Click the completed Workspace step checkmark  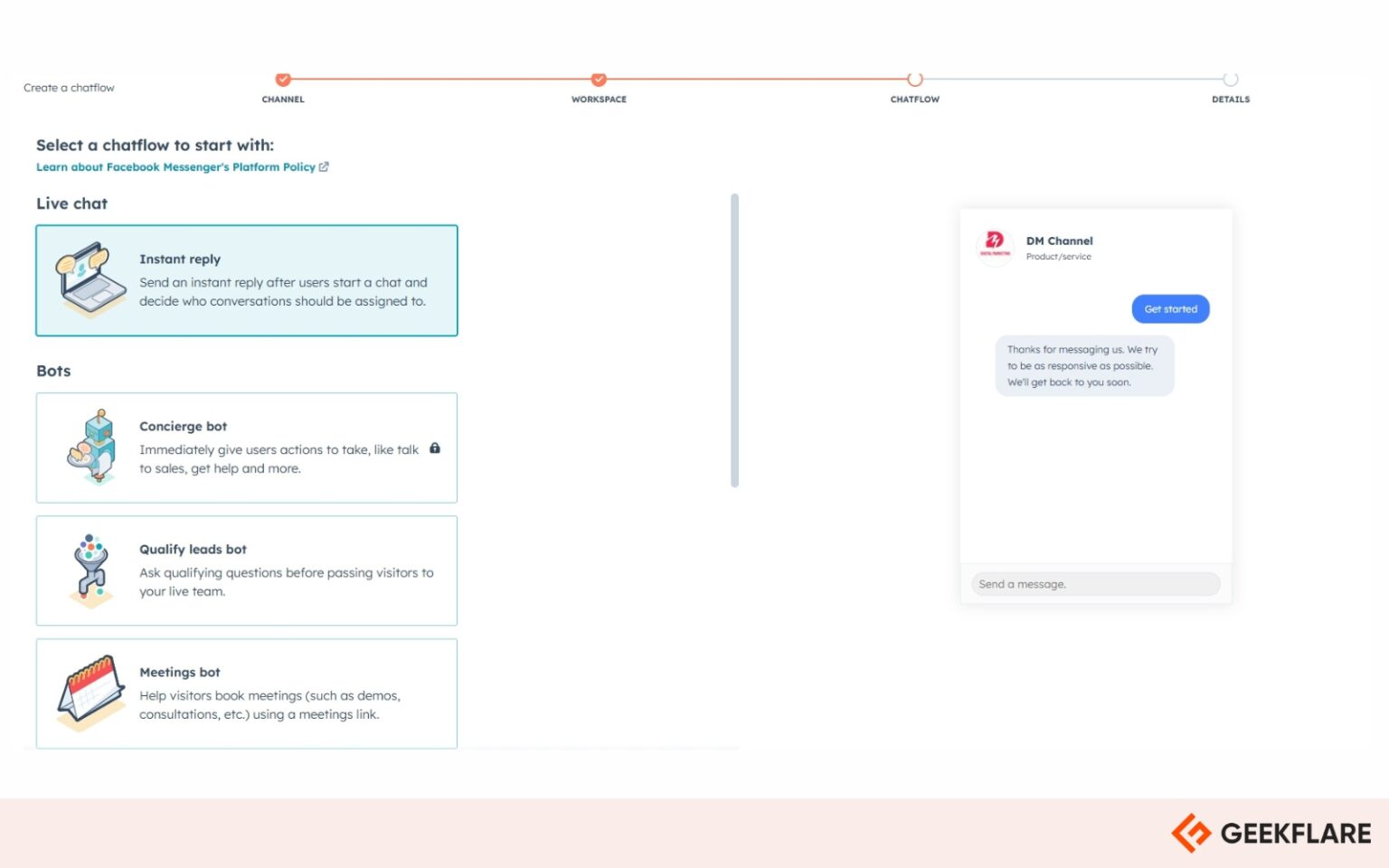point(599,80)
